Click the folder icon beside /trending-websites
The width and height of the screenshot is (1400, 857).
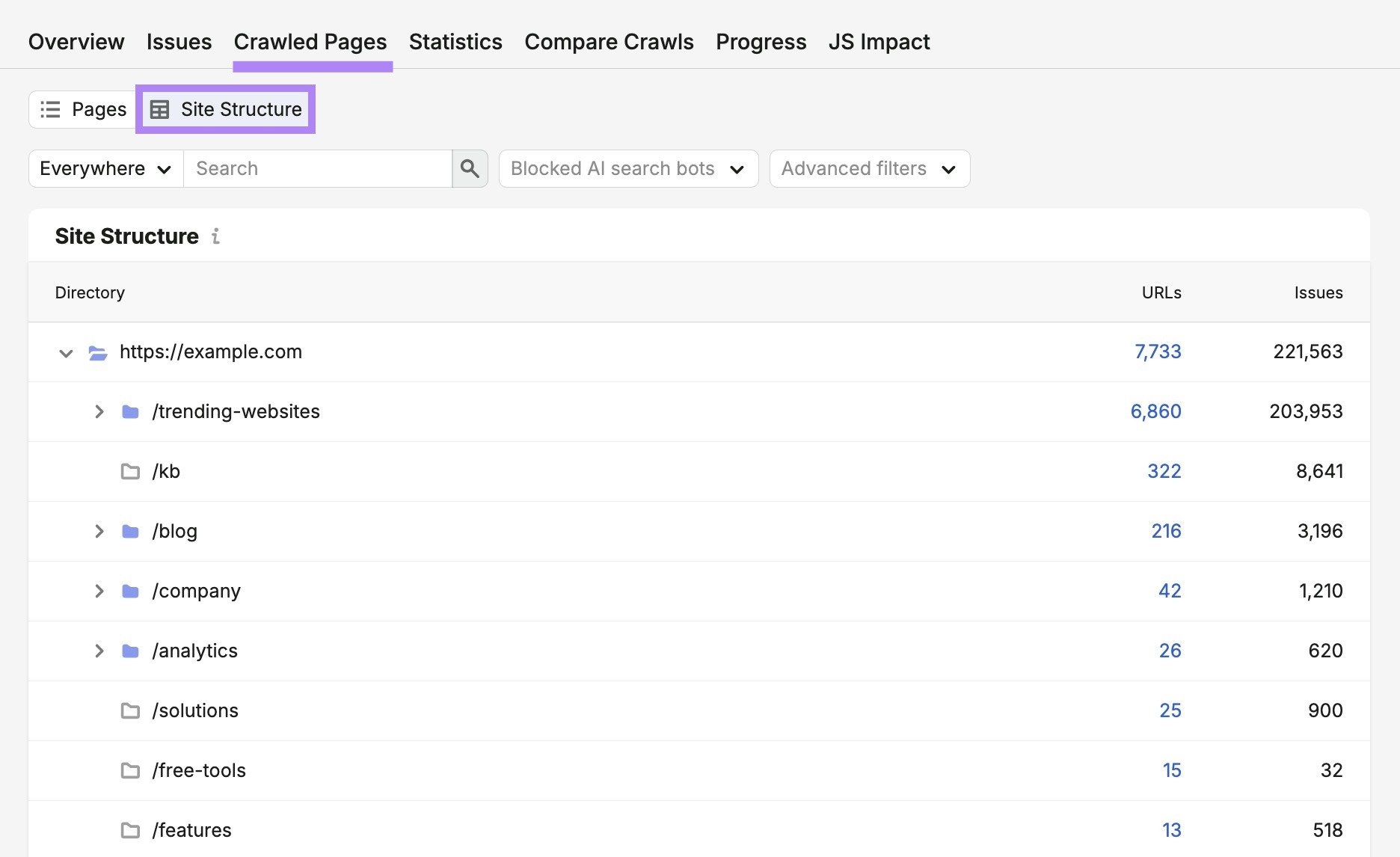130,411
